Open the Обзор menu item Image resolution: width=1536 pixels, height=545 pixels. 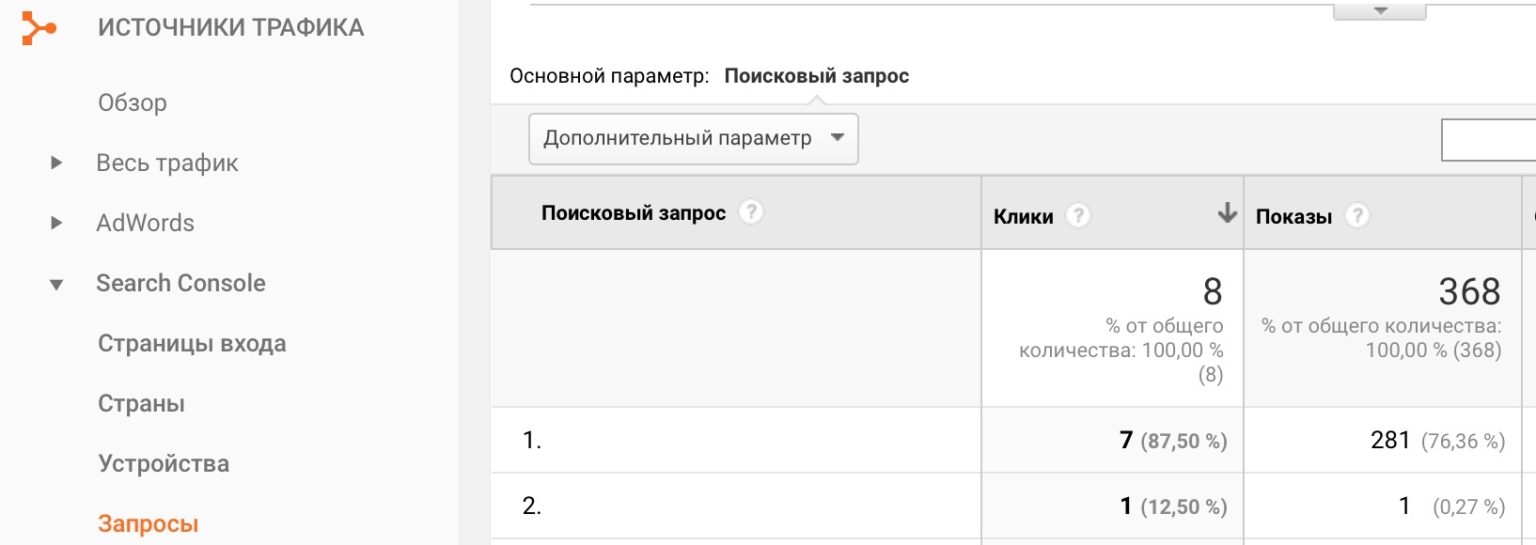click(132, 103)
